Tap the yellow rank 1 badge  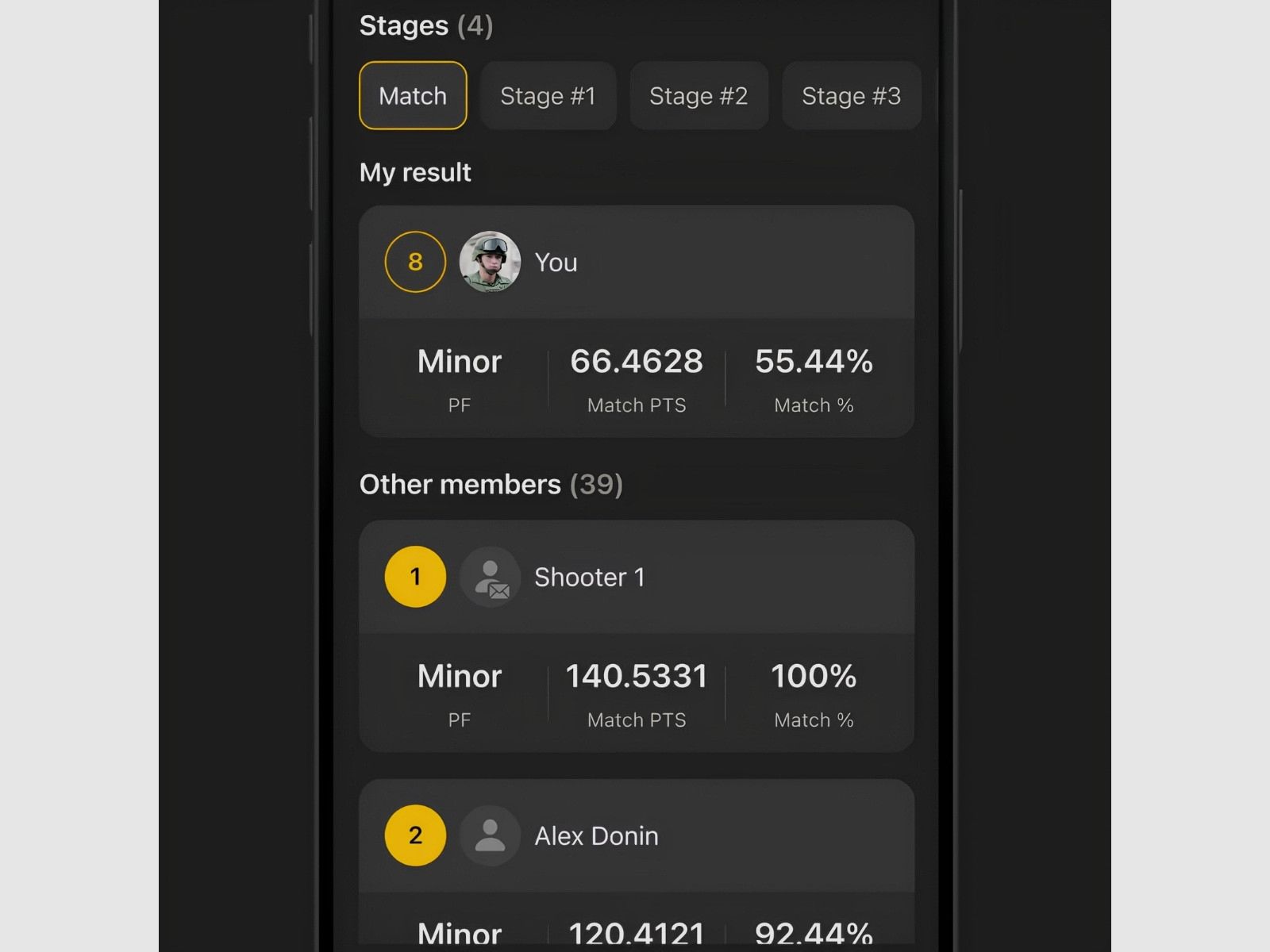point(415,577)
